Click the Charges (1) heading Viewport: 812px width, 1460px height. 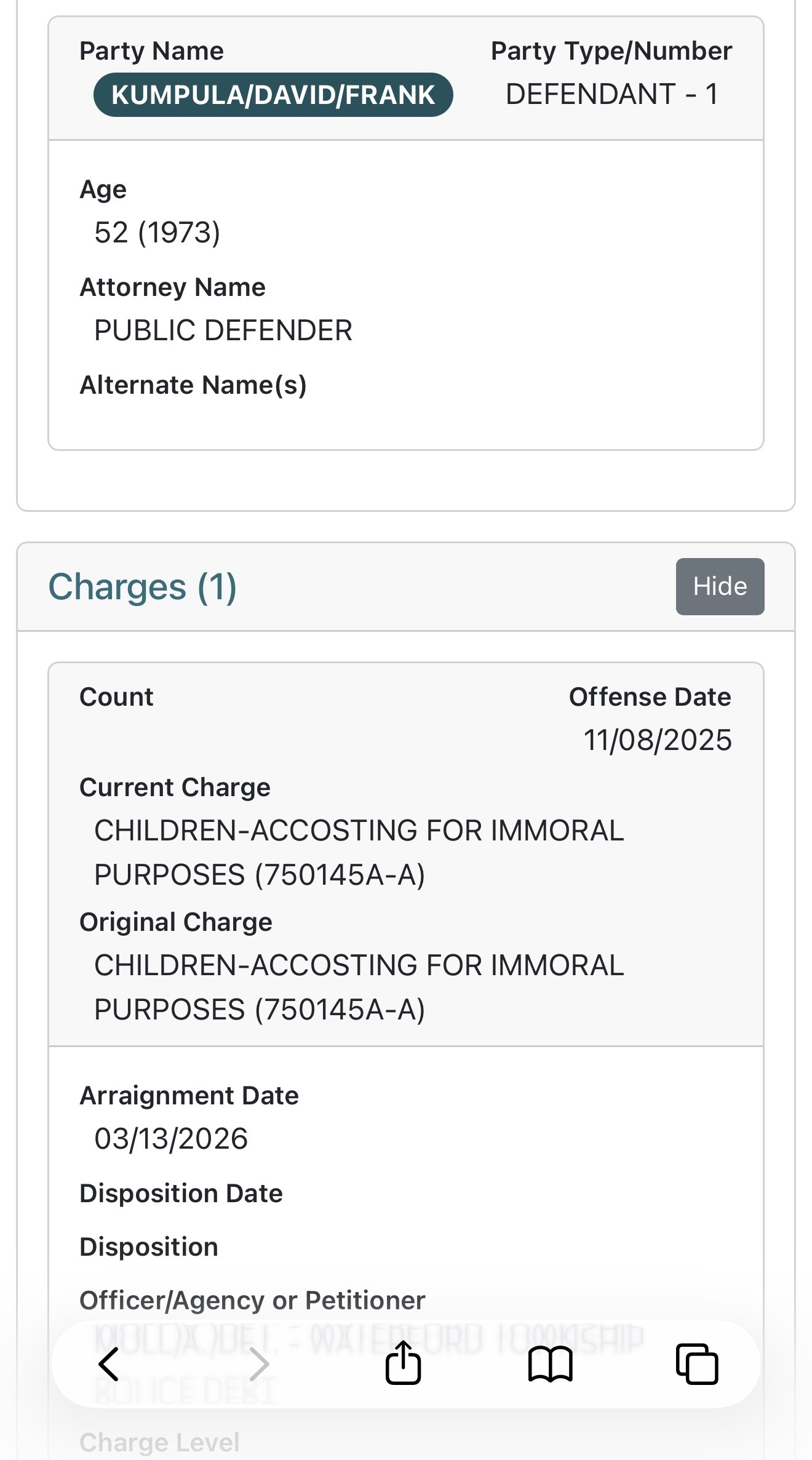pyautogui.click(x=142, y=586)
